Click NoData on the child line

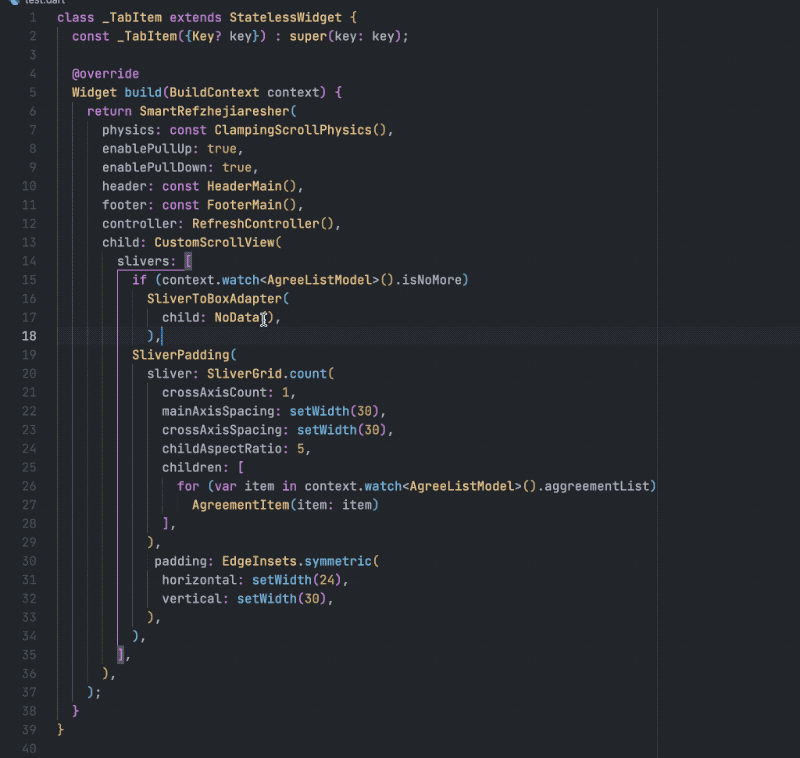point(237,318)
